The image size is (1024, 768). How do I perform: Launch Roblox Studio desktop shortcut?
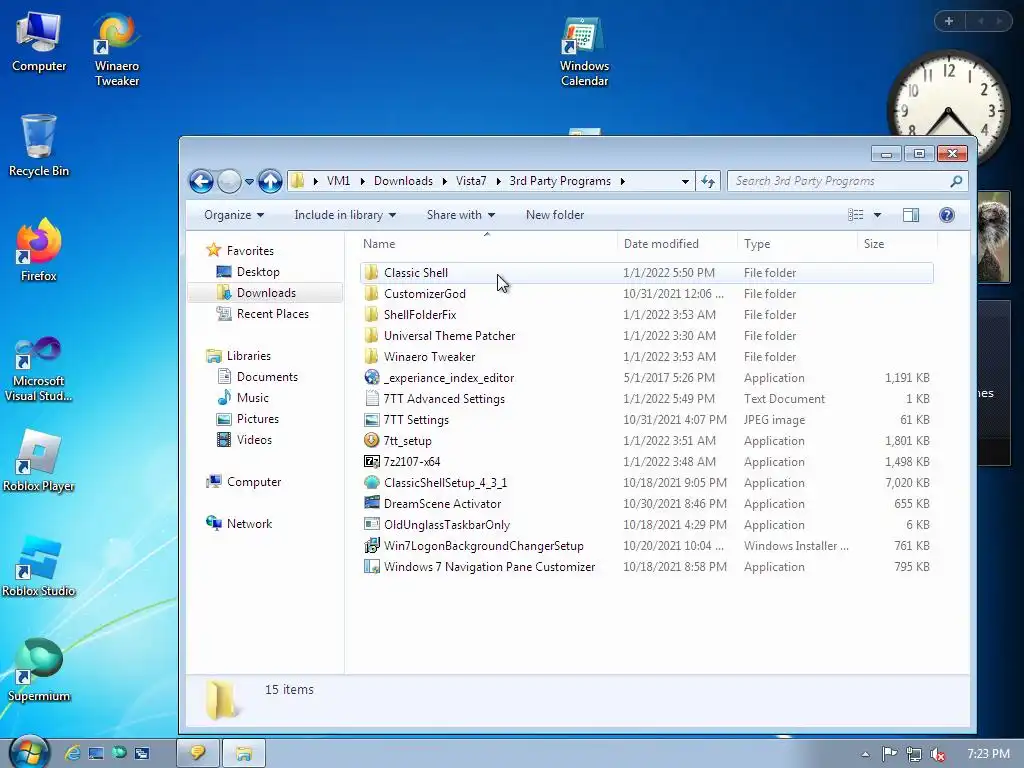coord(39,566)
